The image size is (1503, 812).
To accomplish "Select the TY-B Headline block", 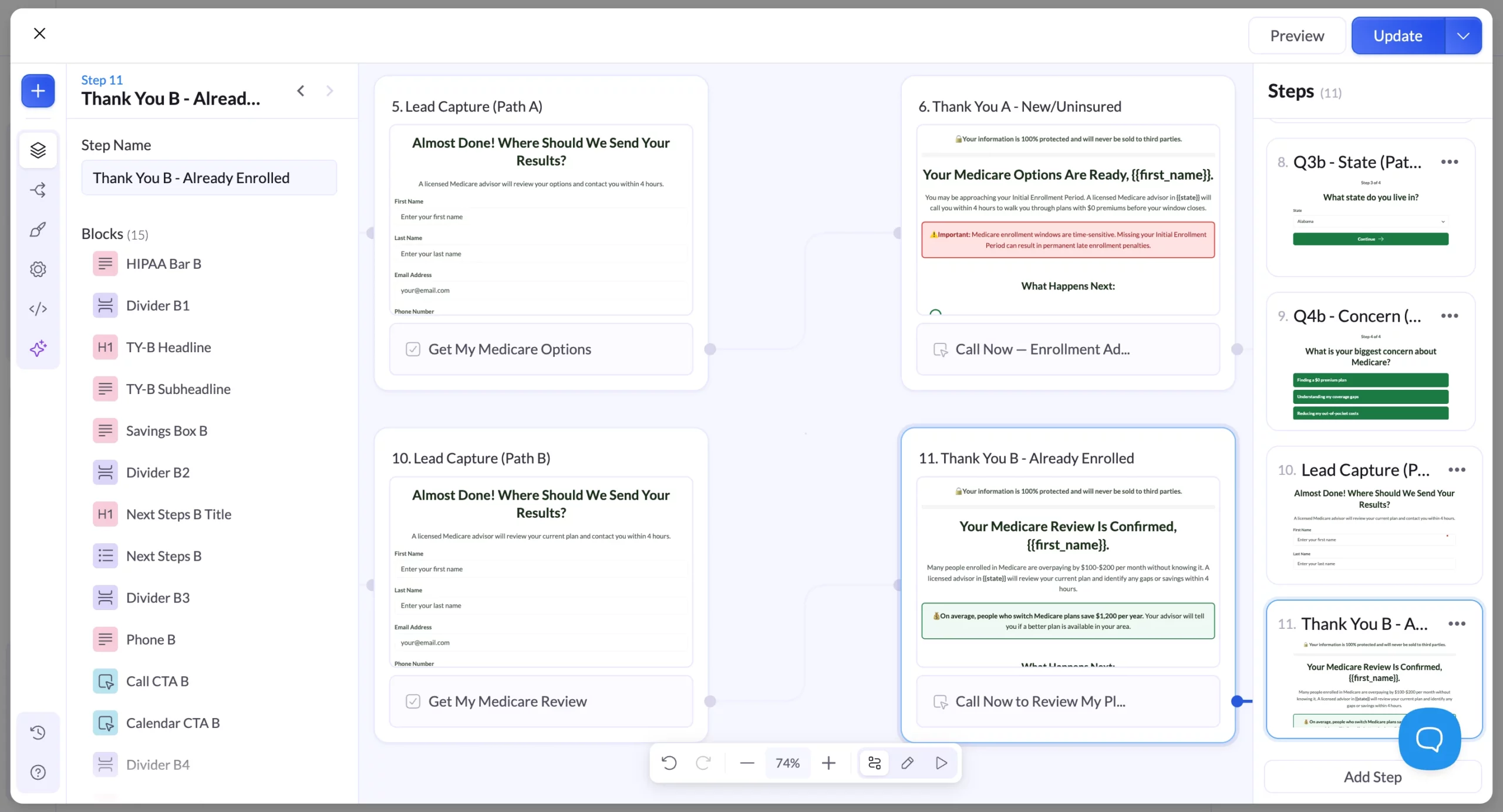I will (169, 348).
